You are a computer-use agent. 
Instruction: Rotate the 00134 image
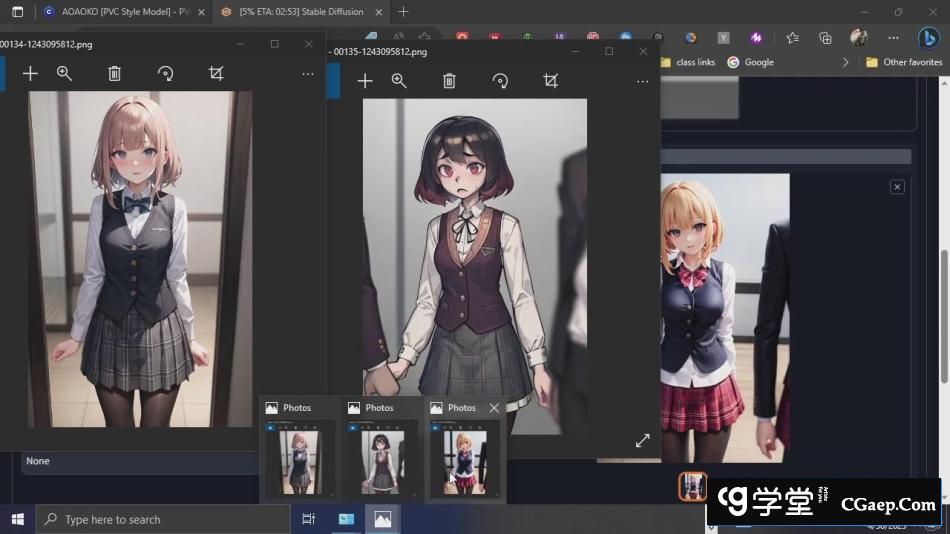tap(166, 73)
